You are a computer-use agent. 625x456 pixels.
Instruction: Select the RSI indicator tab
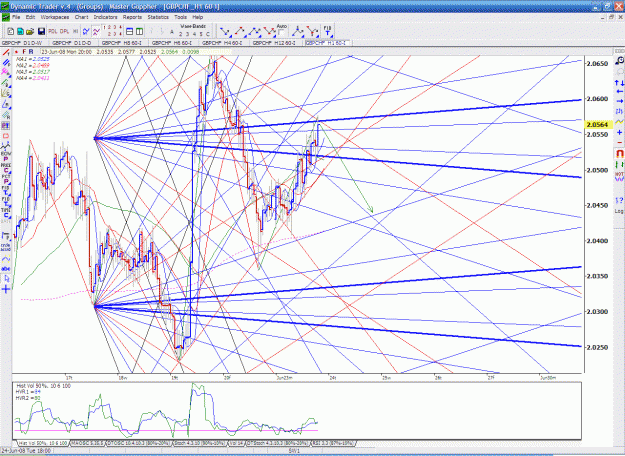coord(333,443)
